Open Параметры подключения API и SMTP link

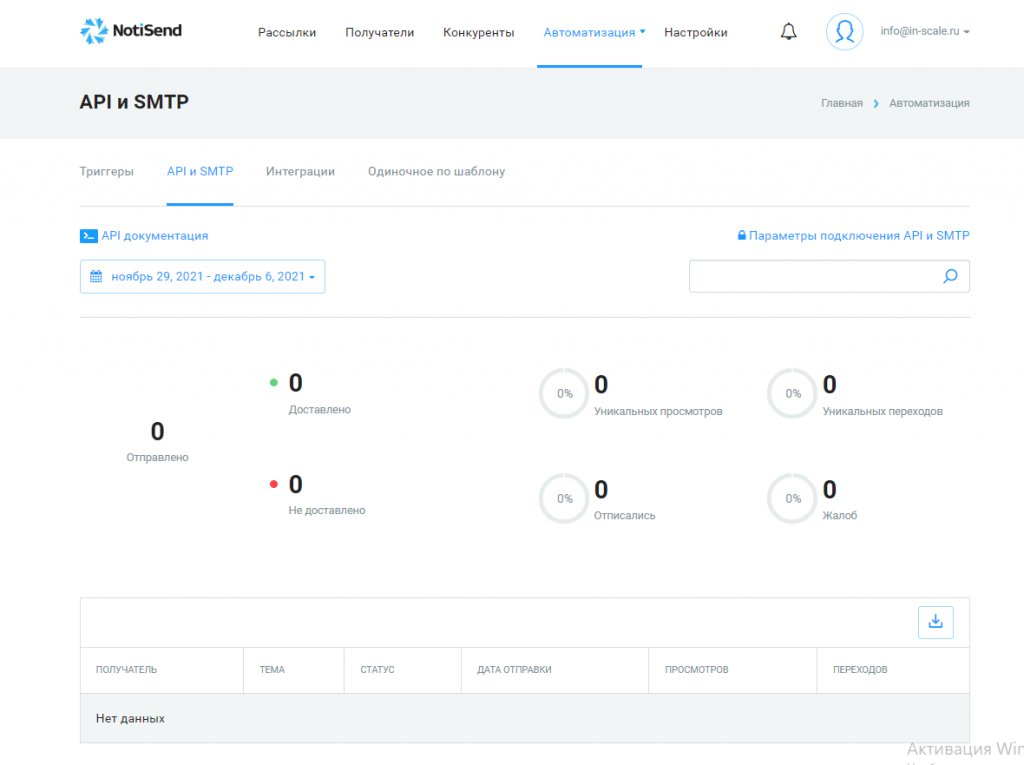859,236
